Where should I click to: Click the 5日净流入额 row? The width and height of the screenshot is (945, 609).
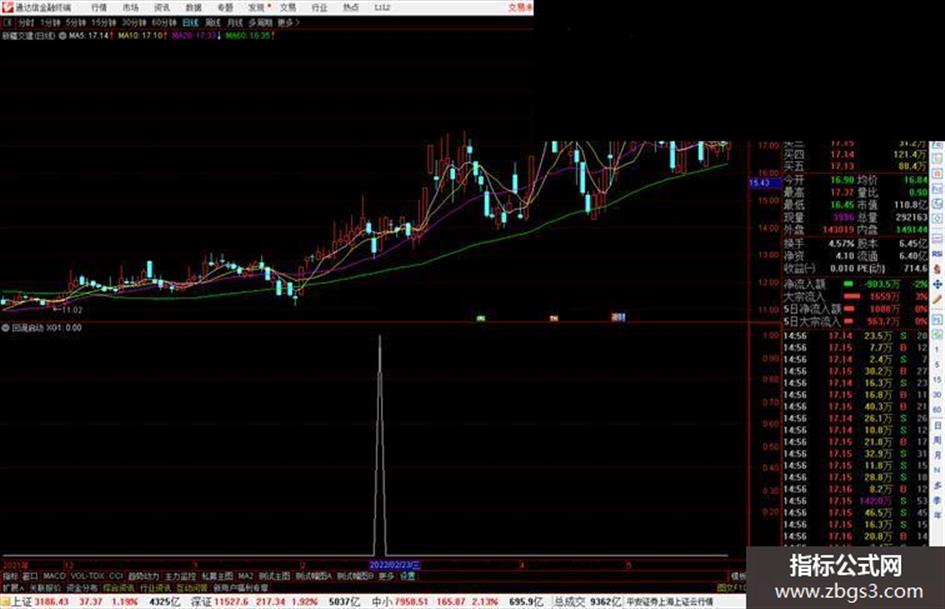(x=856, y=309)
